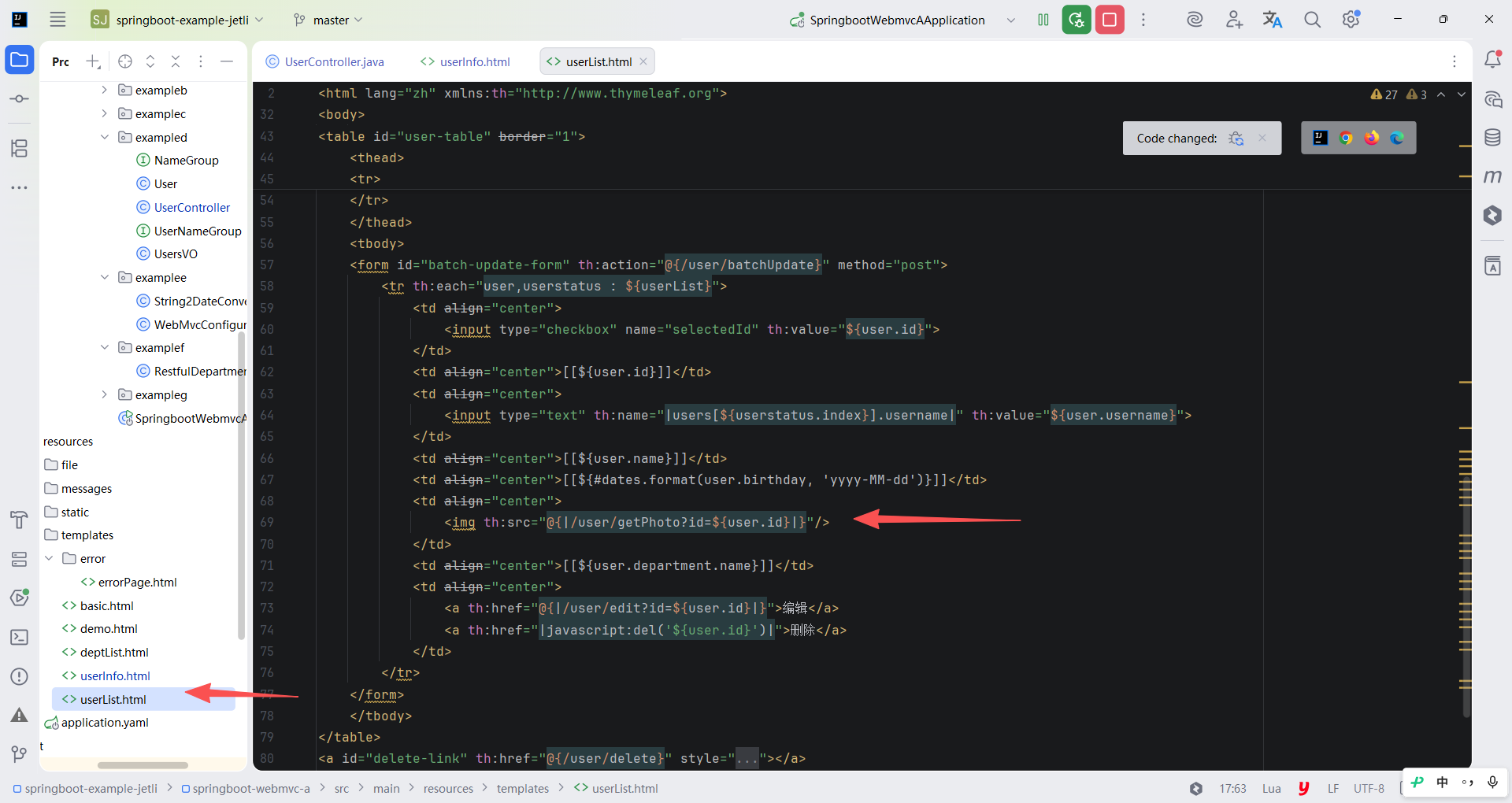Collapse the examplee package
Screen dimensions: 1512x803
104,277
